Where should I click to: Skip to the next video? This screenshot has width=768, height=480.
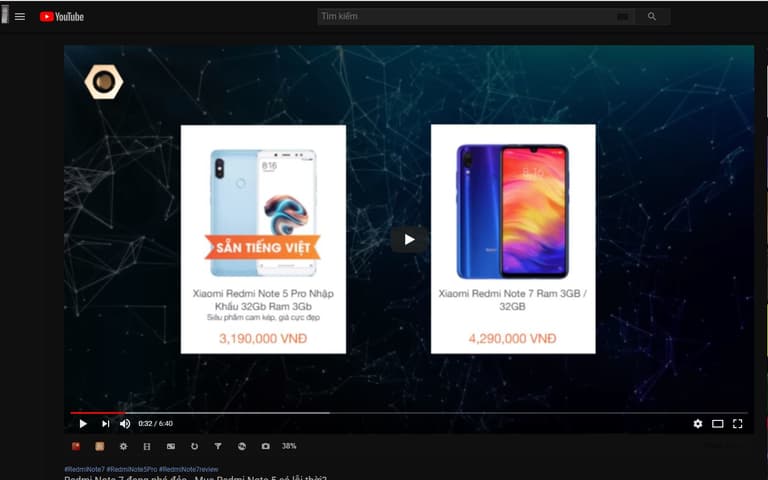105,424
